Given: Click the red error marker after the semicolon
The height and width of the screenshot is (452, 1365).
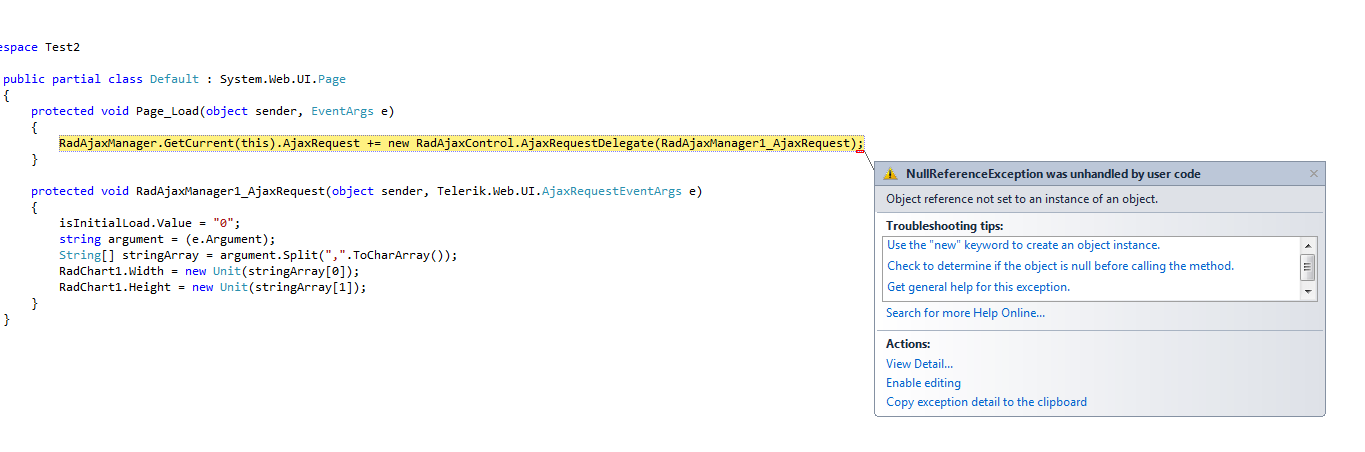Looking at the screenshot, I should (860, 151).
